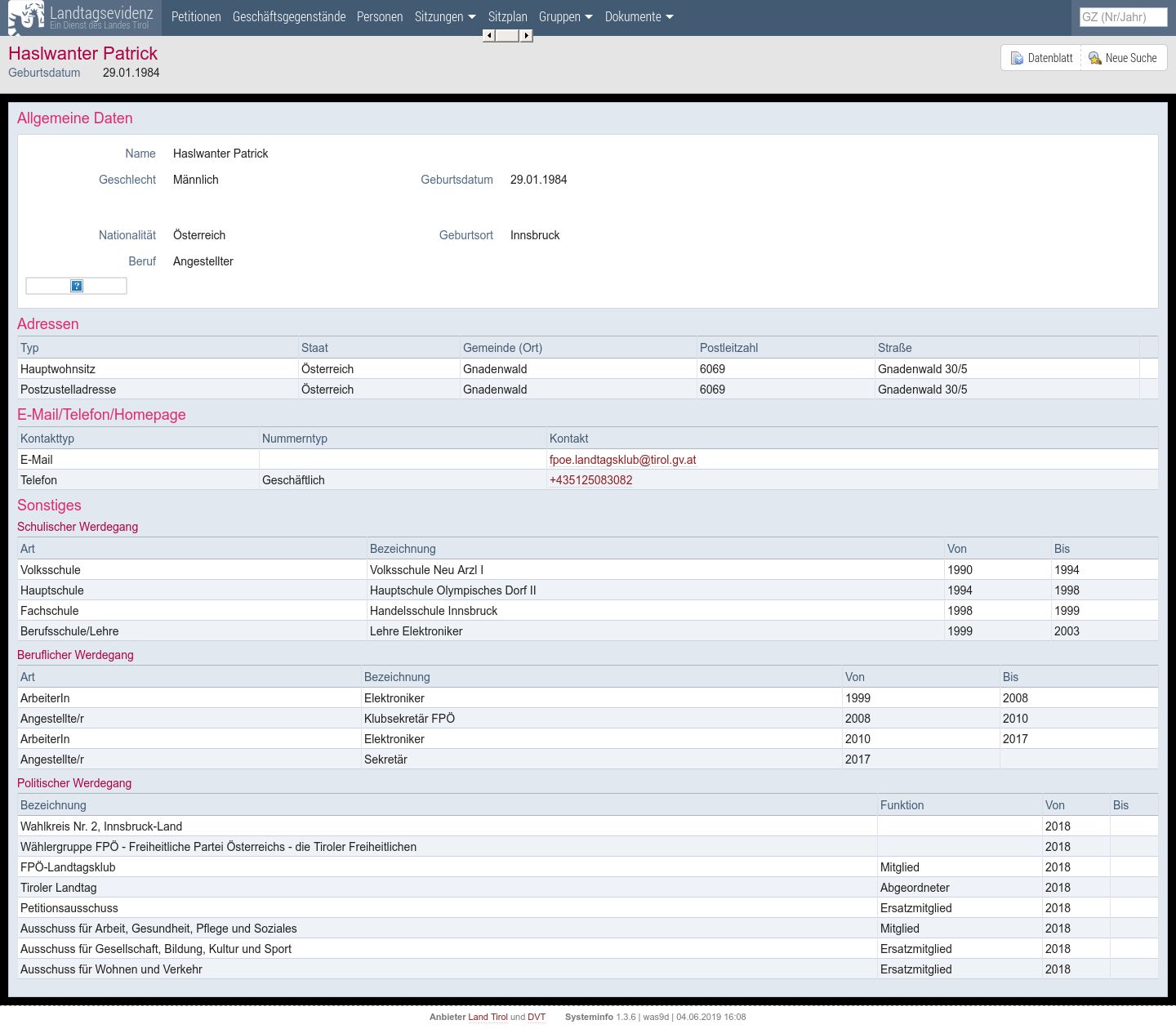This screenshot has width=1176, height=1029.
Task: Open the DVT footer link
Action: coord(537,1017)
